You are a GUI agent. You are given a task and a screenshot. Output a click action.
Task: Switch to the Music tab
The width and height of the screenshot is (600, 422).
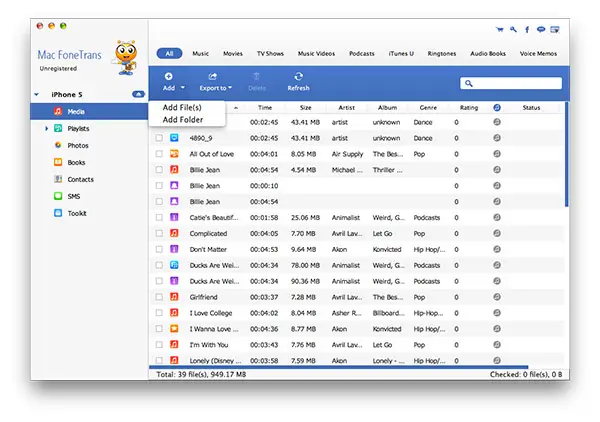(x=201, y=54)
